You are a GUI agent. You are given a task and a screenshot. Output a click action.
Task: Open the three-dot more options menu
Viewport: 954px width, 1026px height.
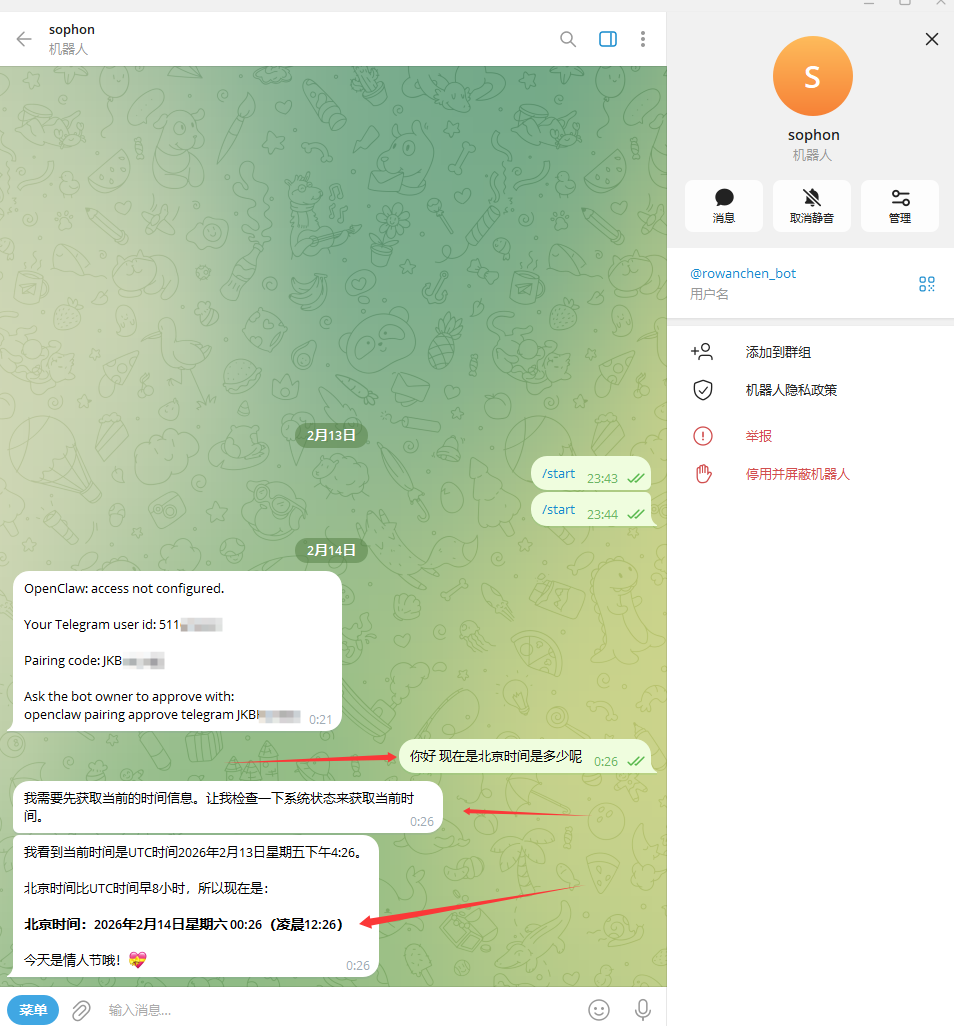point(643,39)
